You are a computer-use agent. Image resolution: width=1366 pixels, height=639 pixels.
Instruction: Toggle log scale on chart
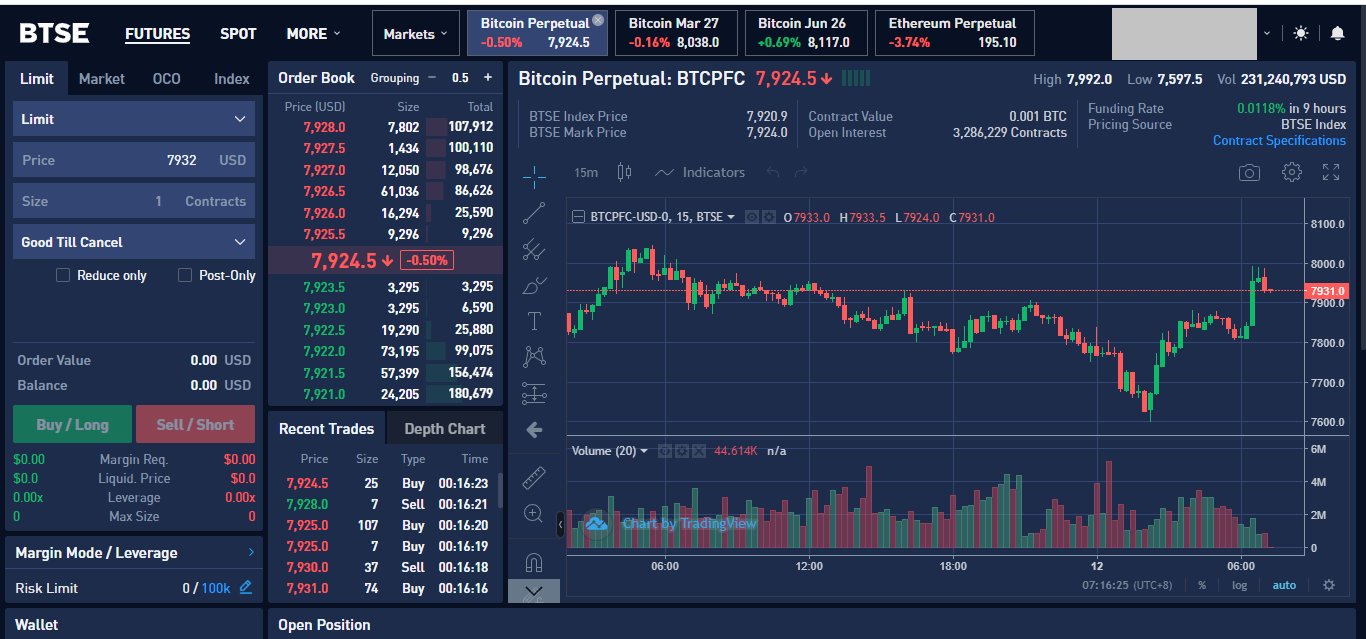[1239, 585]
